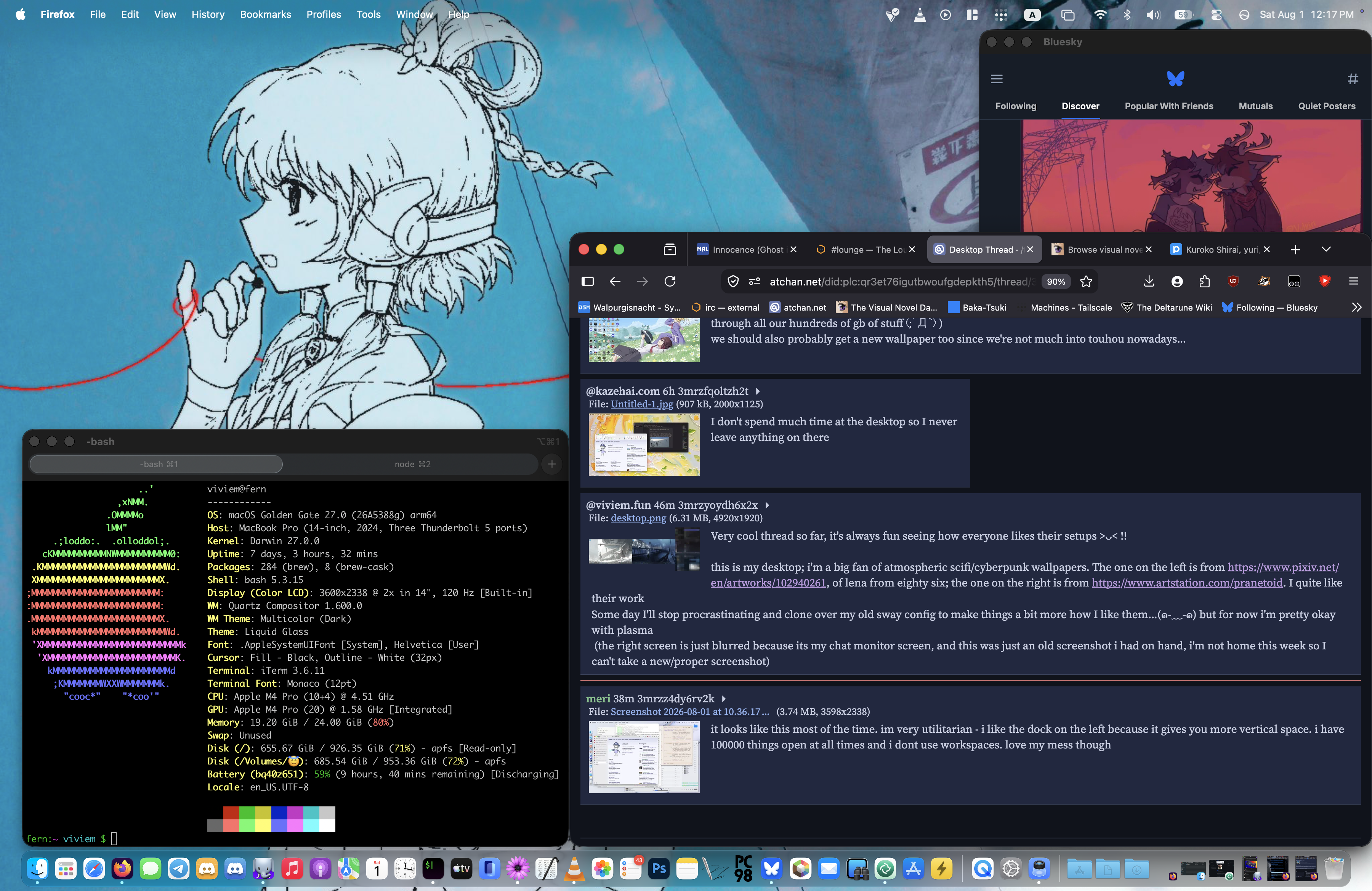Screen dimensions: 1372x891
Task: Open the Firefox extensions puzzle icon
Action: pos(1205,281)
